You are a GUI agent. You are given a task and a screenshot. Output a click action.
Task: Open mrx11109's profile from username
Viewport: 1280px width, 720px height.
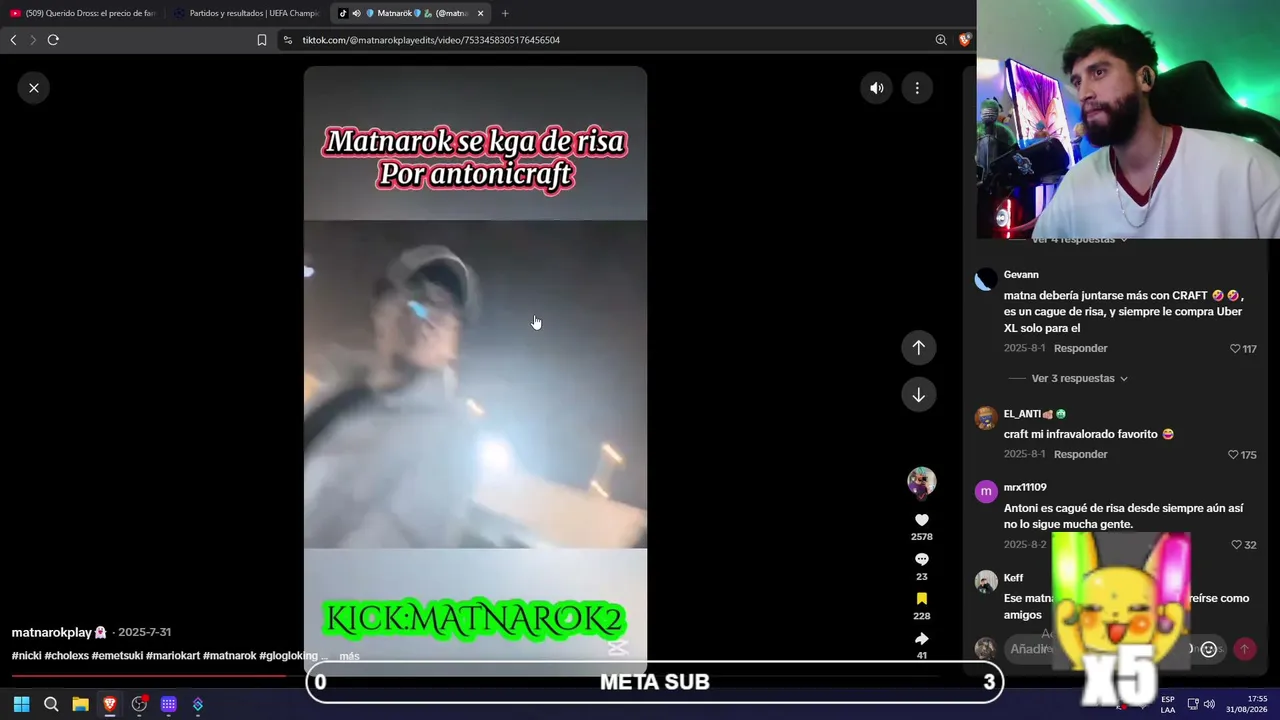[x=1025, y=487]
